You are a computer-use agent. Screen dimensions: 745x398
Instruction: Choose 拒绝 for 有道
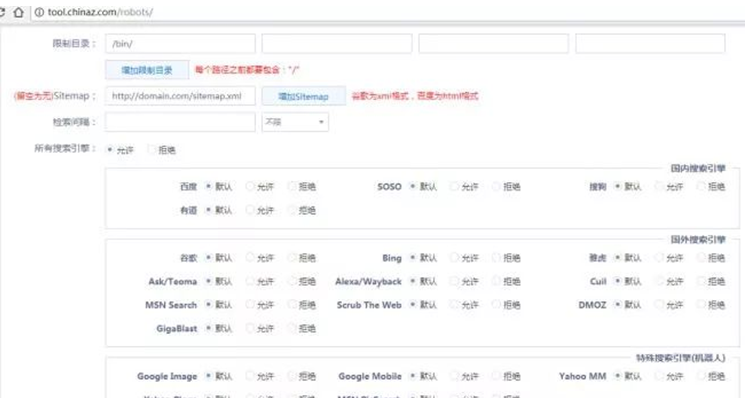tap(292, 209)
